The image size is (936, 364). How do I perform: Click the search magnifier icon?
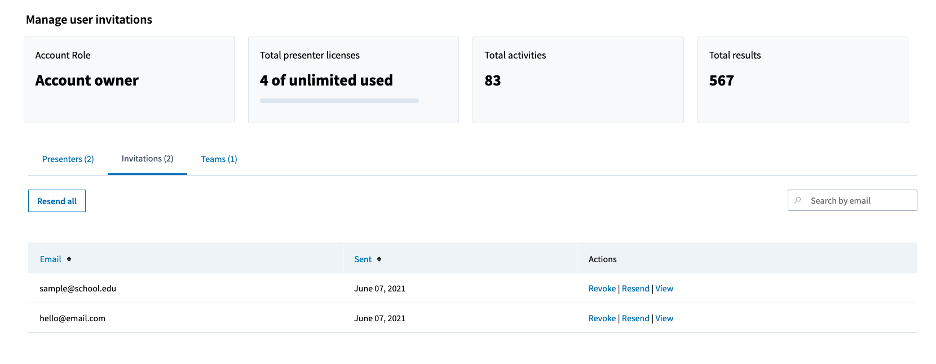pos(798,200)
